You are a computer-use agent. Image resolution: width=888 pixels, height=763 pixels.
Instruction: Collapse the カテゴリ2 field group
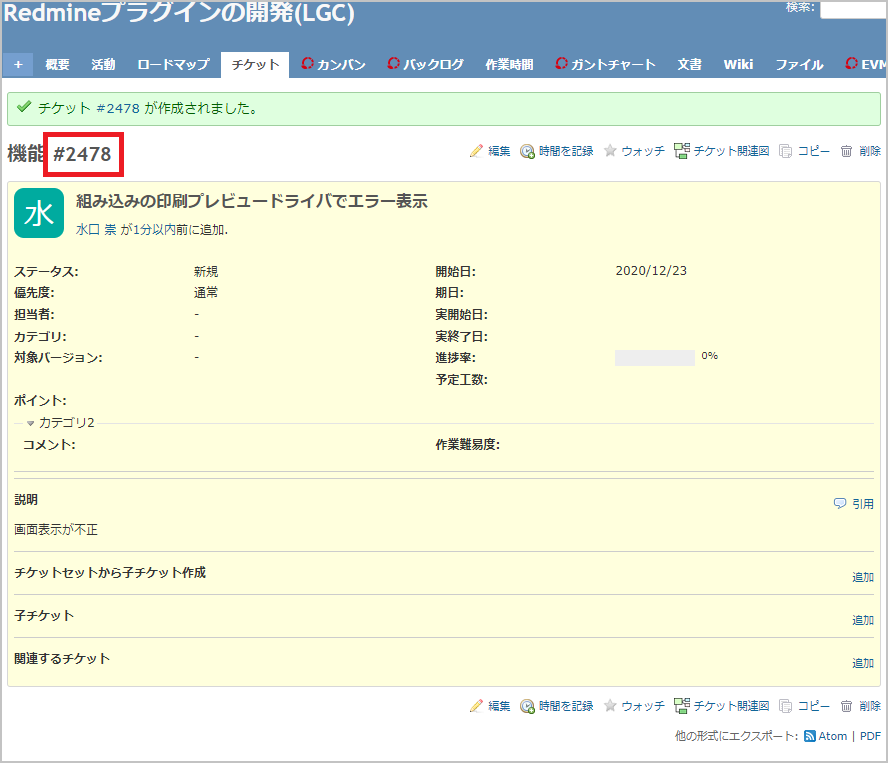[31, 423]
